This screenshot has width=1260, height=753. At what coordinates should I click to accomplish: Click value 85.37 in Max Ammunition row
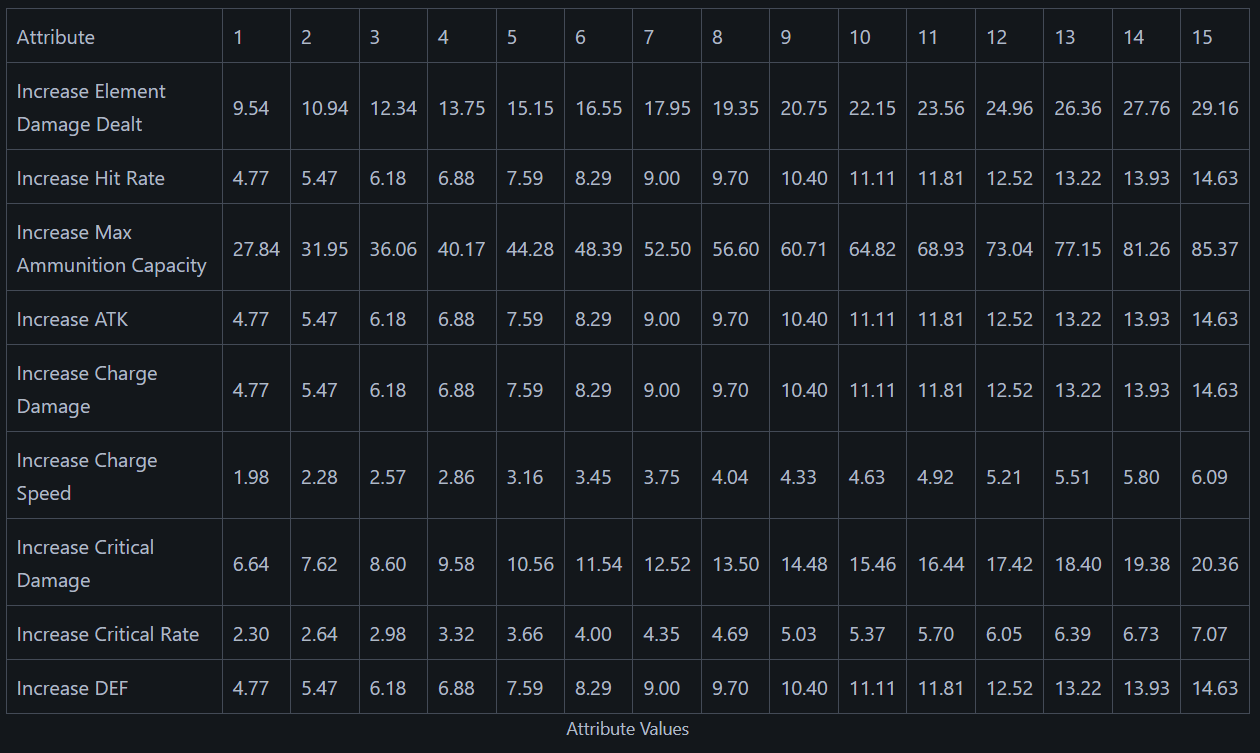click(x=1215, y=249)
